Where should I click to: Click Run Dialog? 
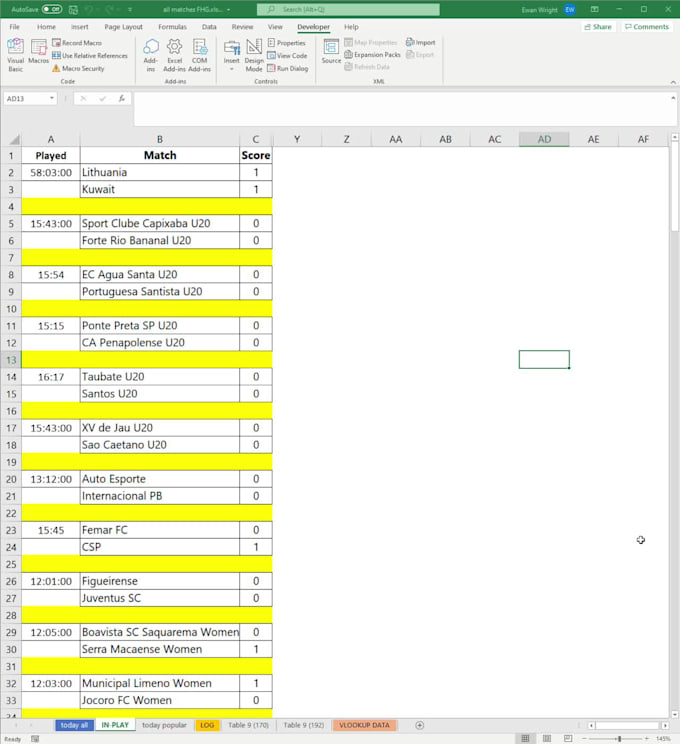288,68
